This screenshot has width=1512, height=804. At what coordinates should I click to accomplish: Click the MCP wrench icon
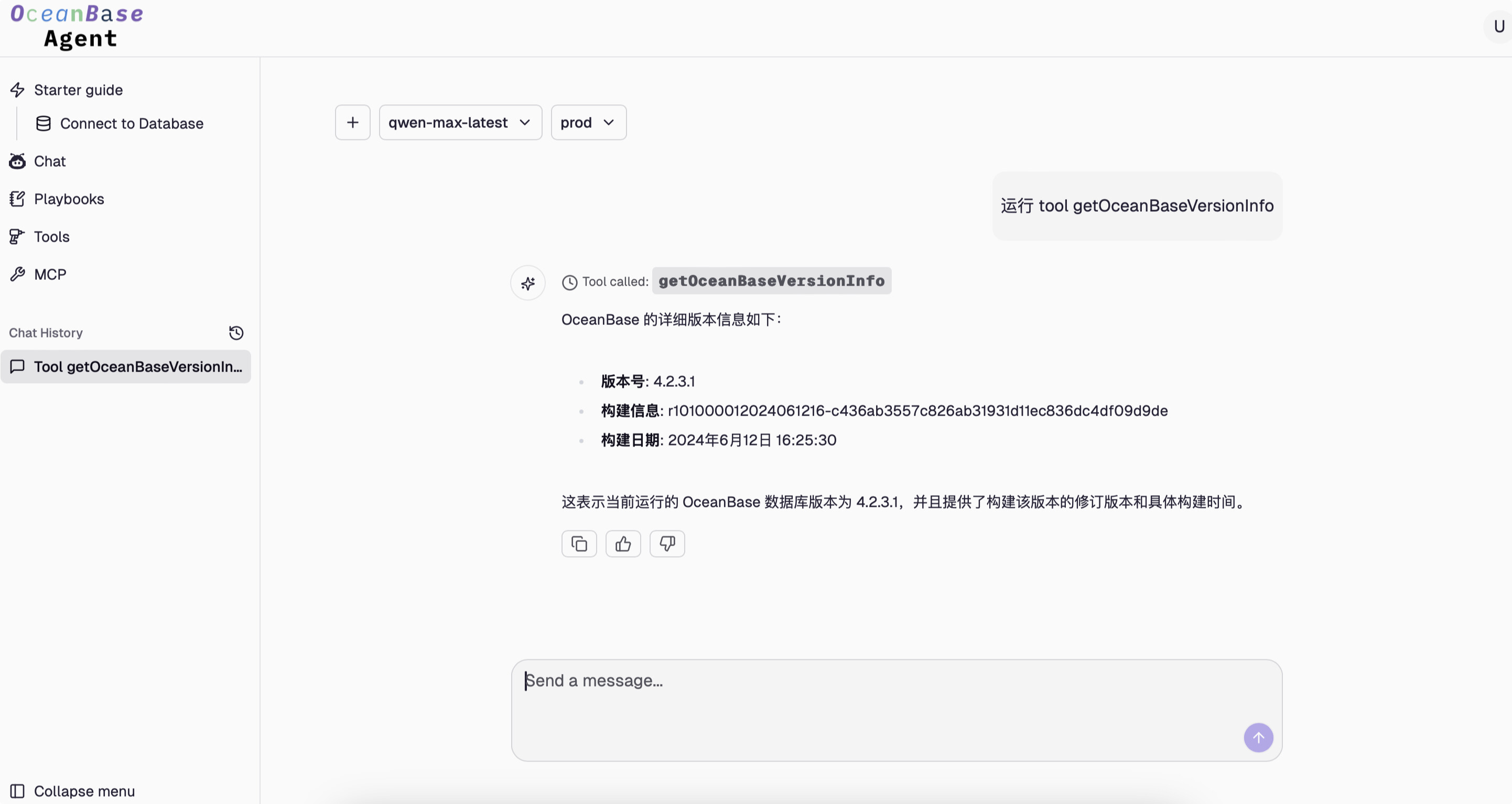(18, 274)
